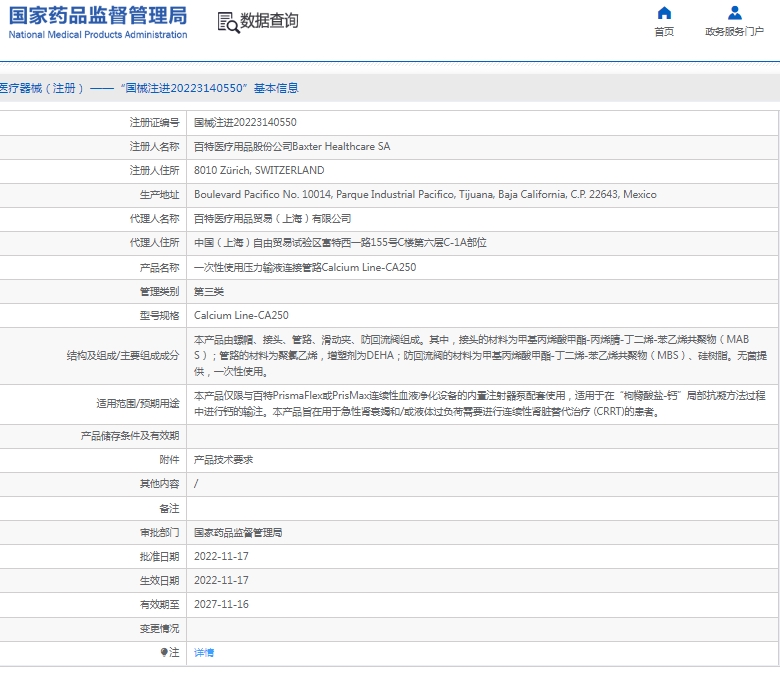Open the 详情 details link
Image resolution: width=780 pixels, height=675 pixels.
tap(204, 653)
